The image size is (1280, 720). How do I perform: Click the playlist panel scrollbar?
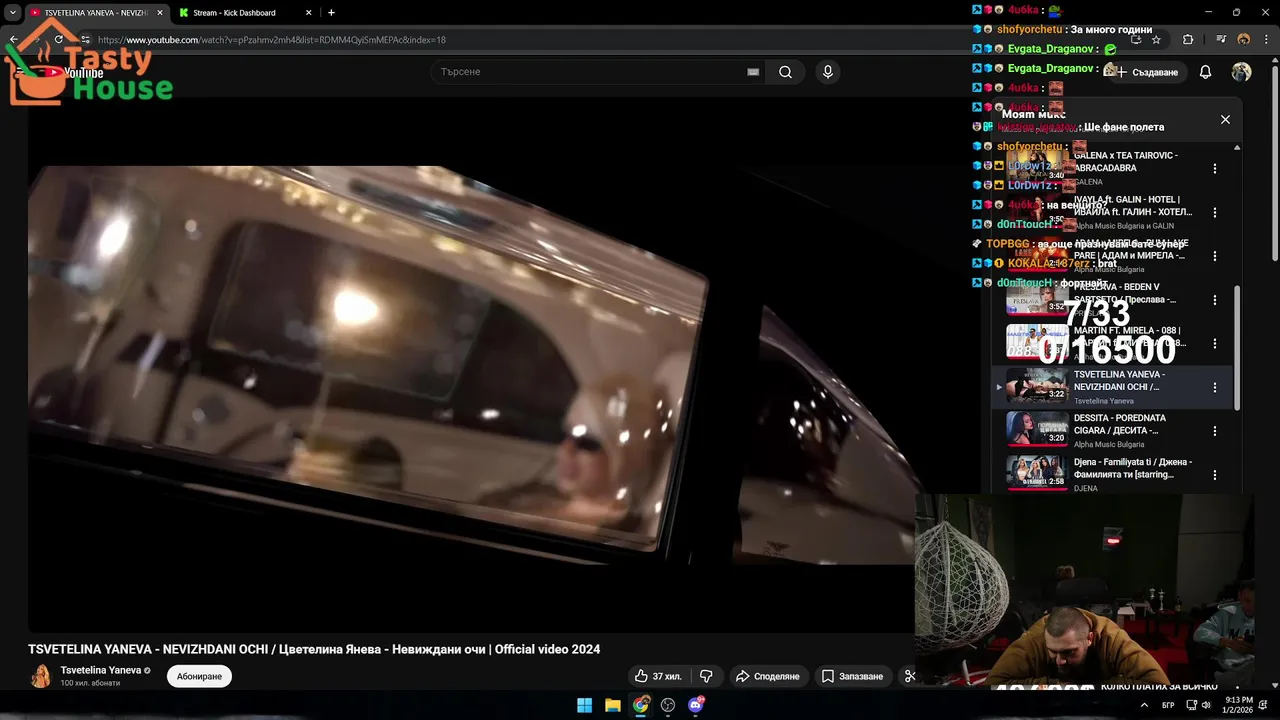pos(1237,346)
